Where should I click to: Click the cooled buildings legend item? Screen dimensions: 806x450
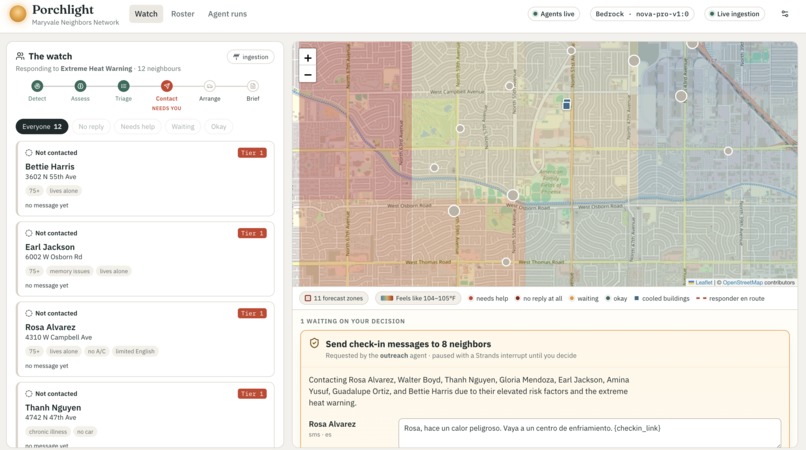662,298
